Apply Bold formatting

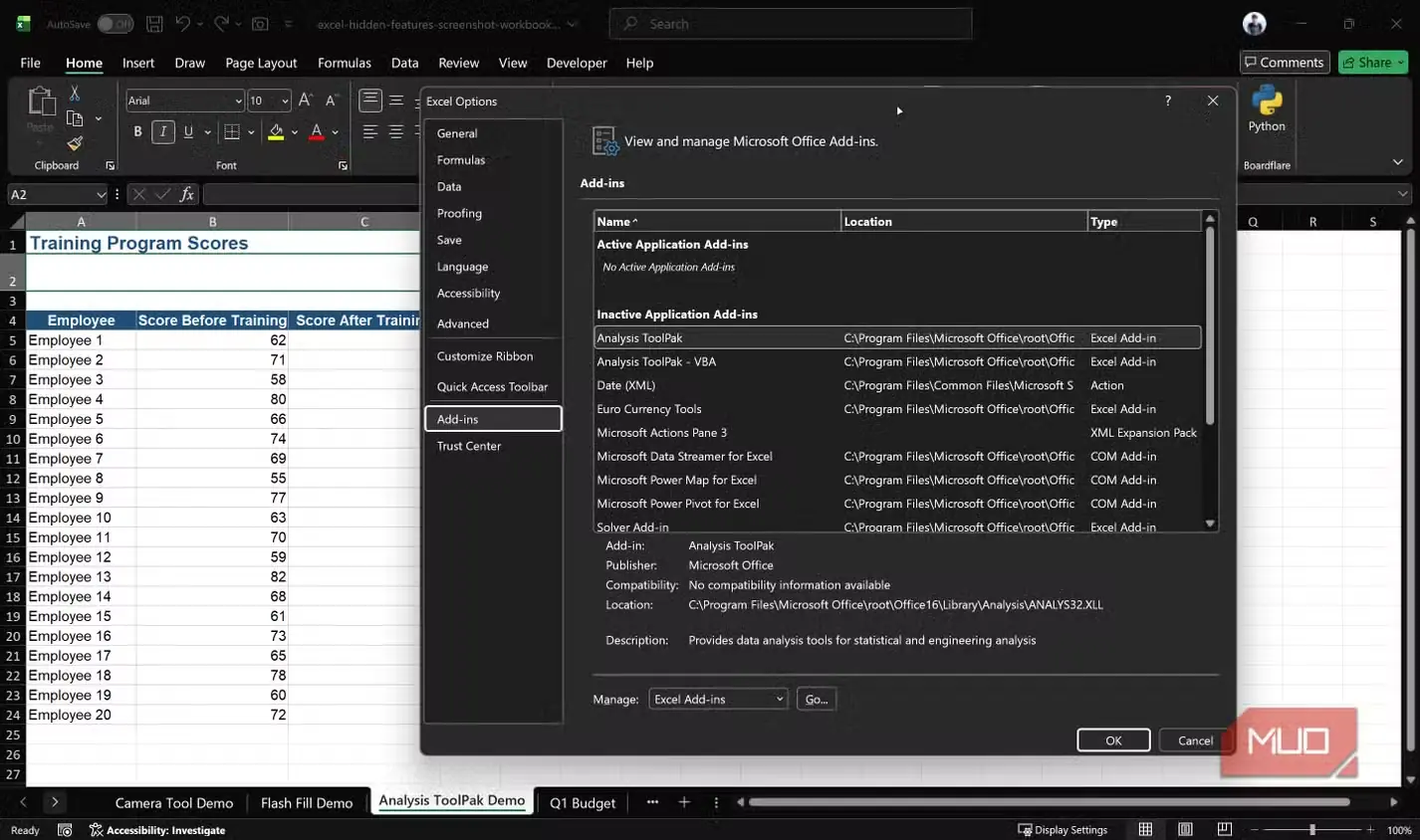[x=137, y=131]
